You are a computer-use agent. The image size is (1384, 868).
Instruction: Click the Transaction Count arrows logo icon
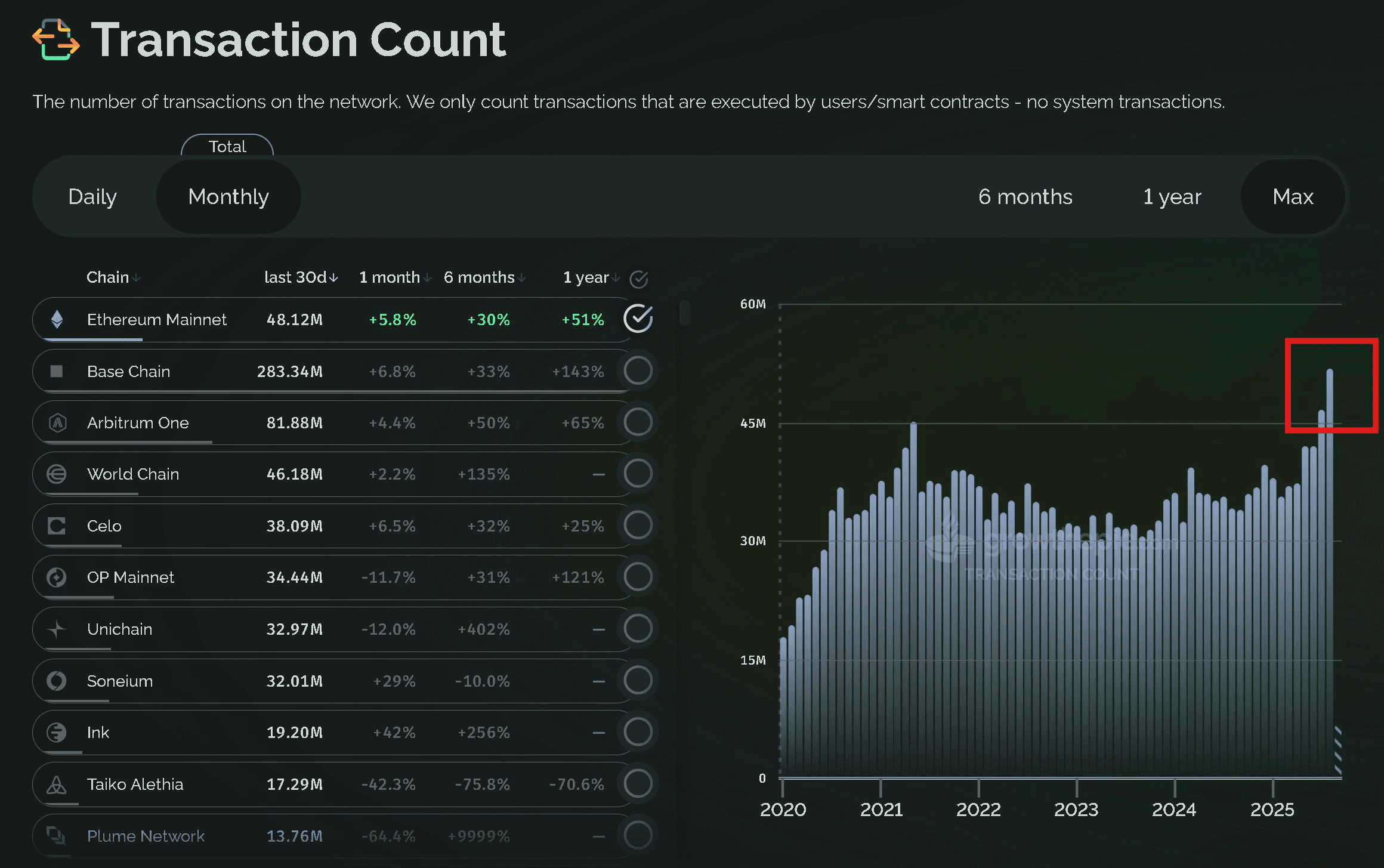tap(56, 39)
